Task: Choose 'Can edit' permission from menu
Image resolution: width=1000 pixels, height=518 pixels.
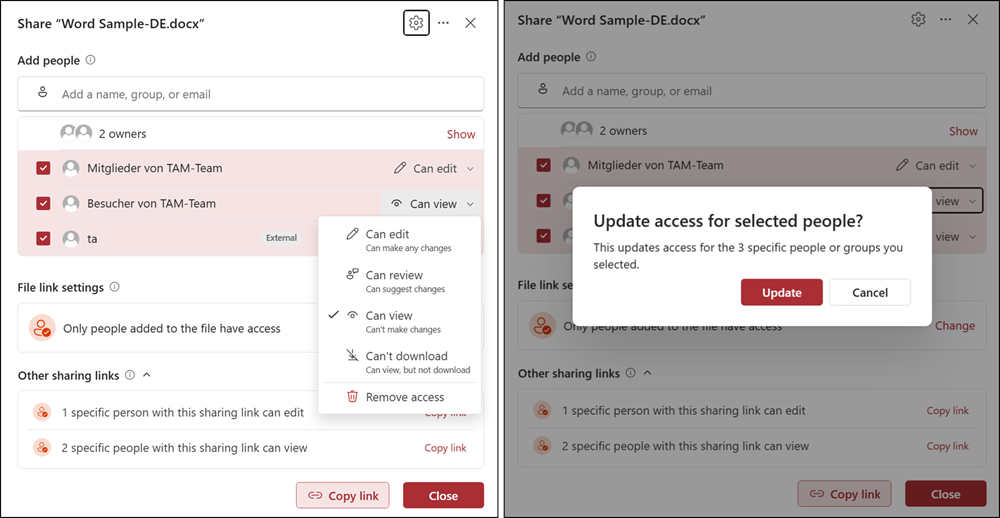Action: point(399,240)
